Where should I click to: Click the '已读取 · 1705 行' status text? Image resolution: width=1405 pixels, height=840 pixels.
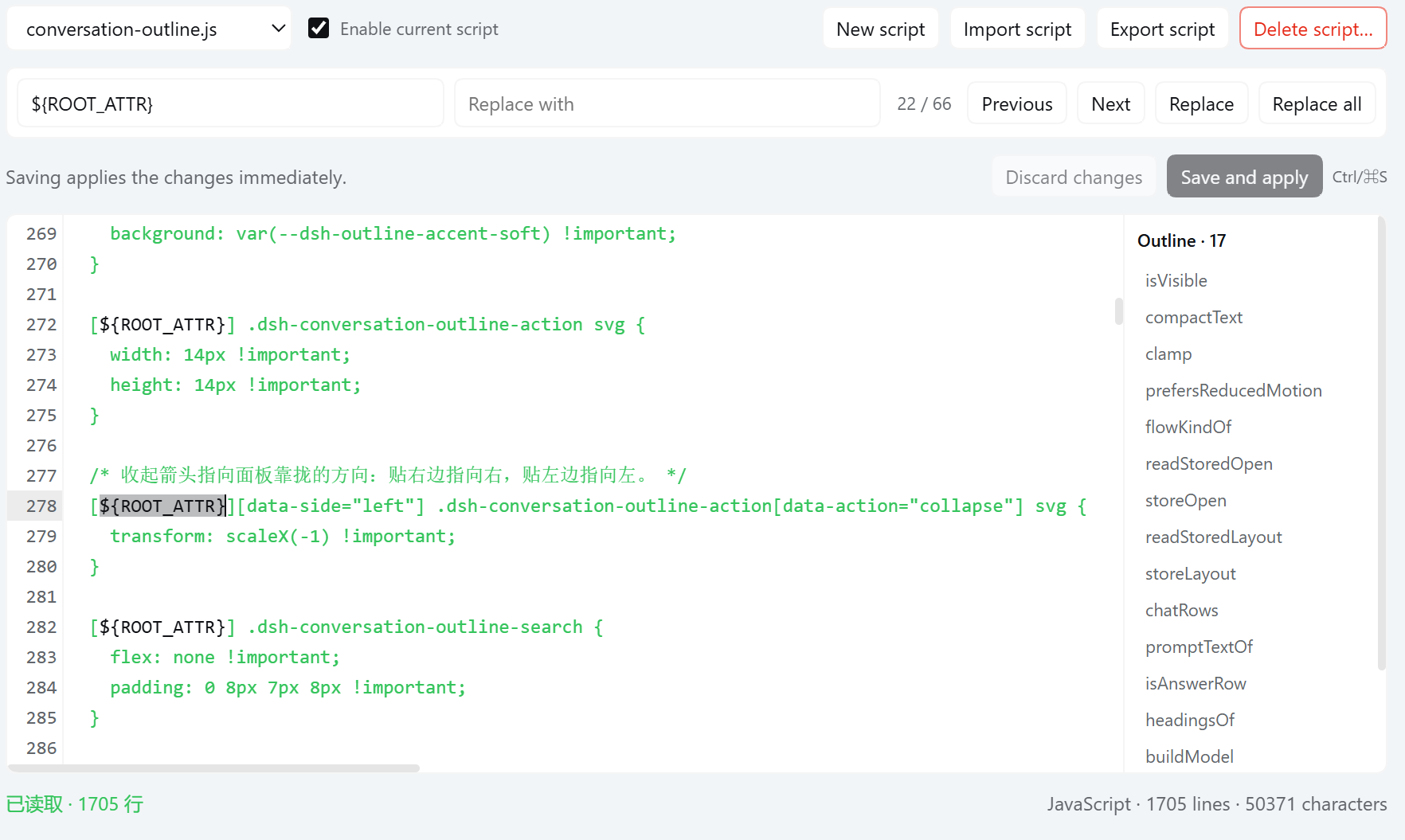(x=75, y=804)
